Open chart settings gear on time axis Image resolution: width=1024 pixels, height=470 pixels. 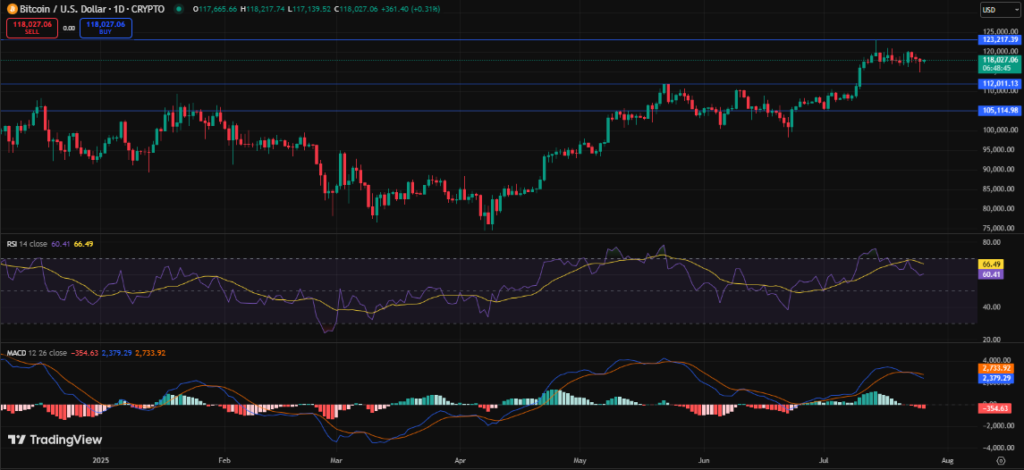(x=1000, y=460)
